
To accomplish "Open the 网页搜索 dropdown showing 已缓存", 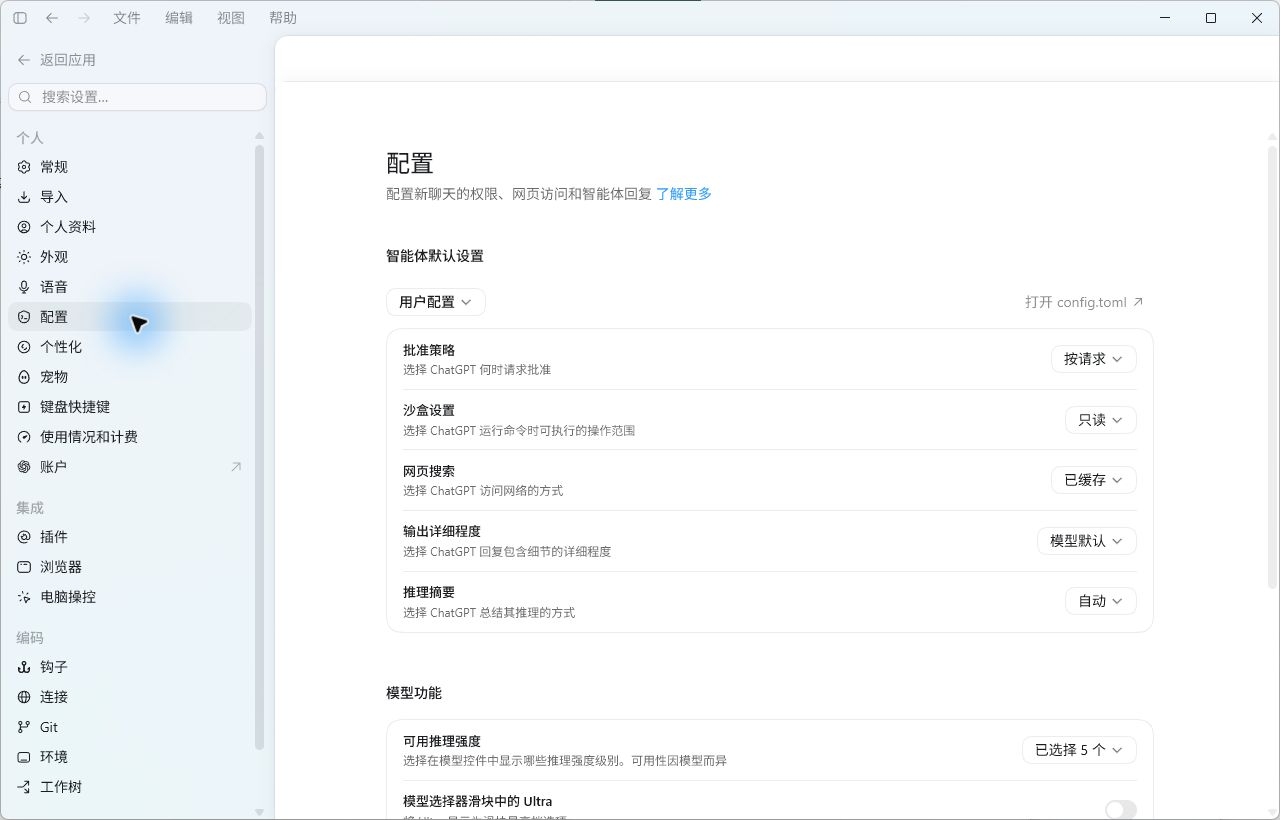I will [1094, 480].
